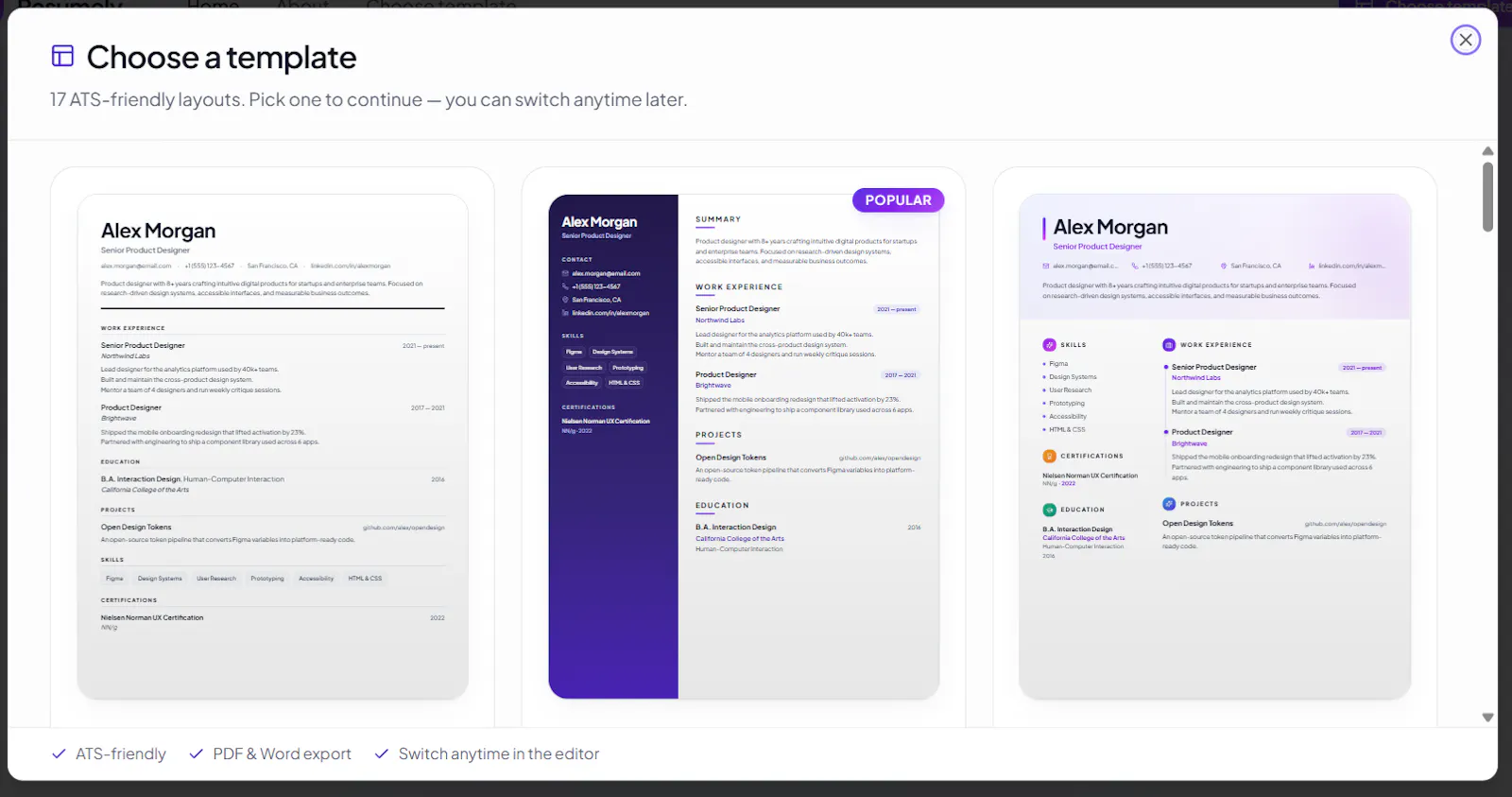Select the purple sidebar POPULAR template
The width and height of the screenshot is (1512, 797).
(x=744, y=446)
